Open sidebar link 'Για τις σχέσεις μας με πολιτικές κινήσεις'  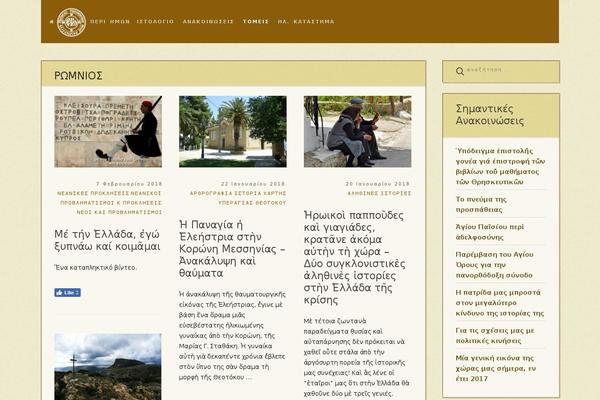(x=495, y=335)
